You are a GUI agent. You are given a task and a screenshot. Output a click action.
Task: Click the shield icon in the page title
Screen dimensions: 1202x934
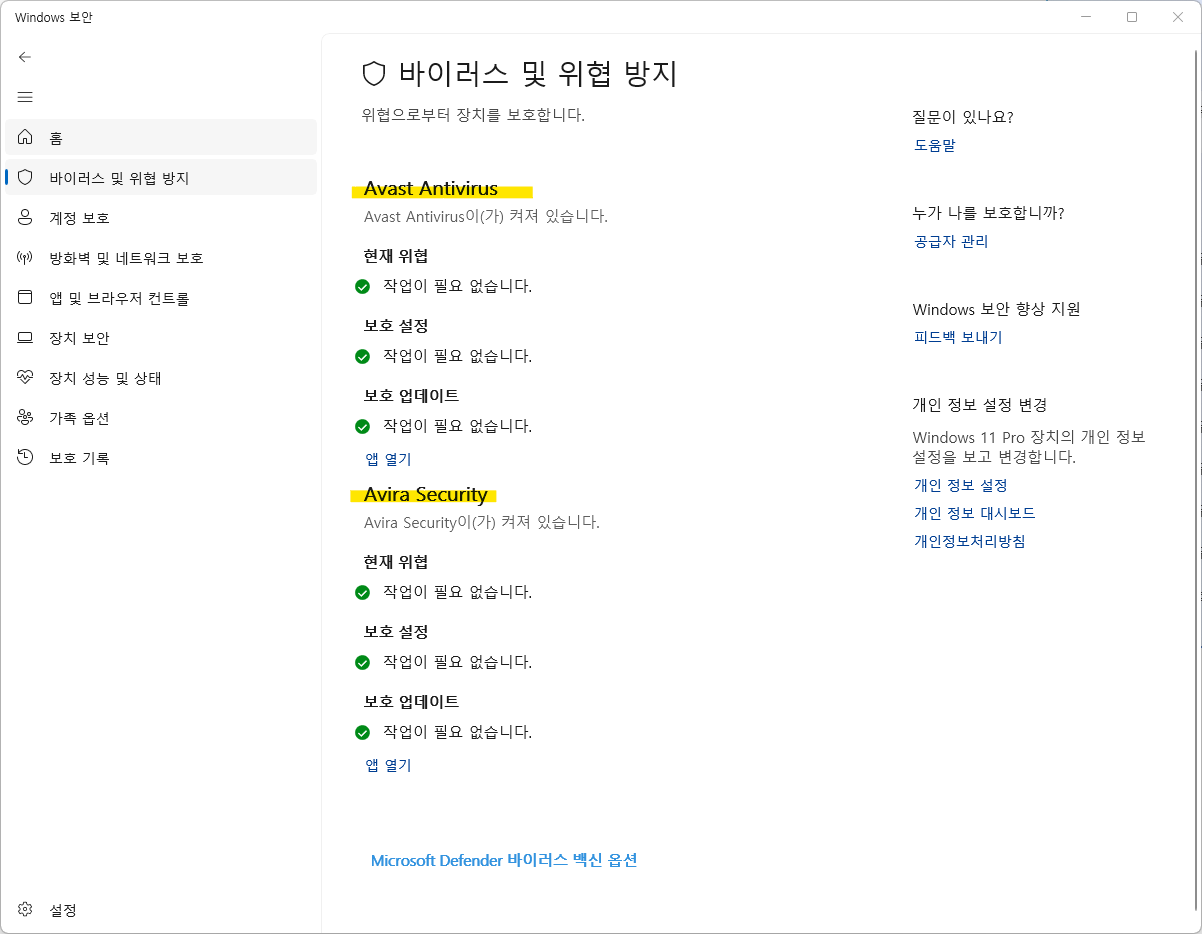click(374, 73)
